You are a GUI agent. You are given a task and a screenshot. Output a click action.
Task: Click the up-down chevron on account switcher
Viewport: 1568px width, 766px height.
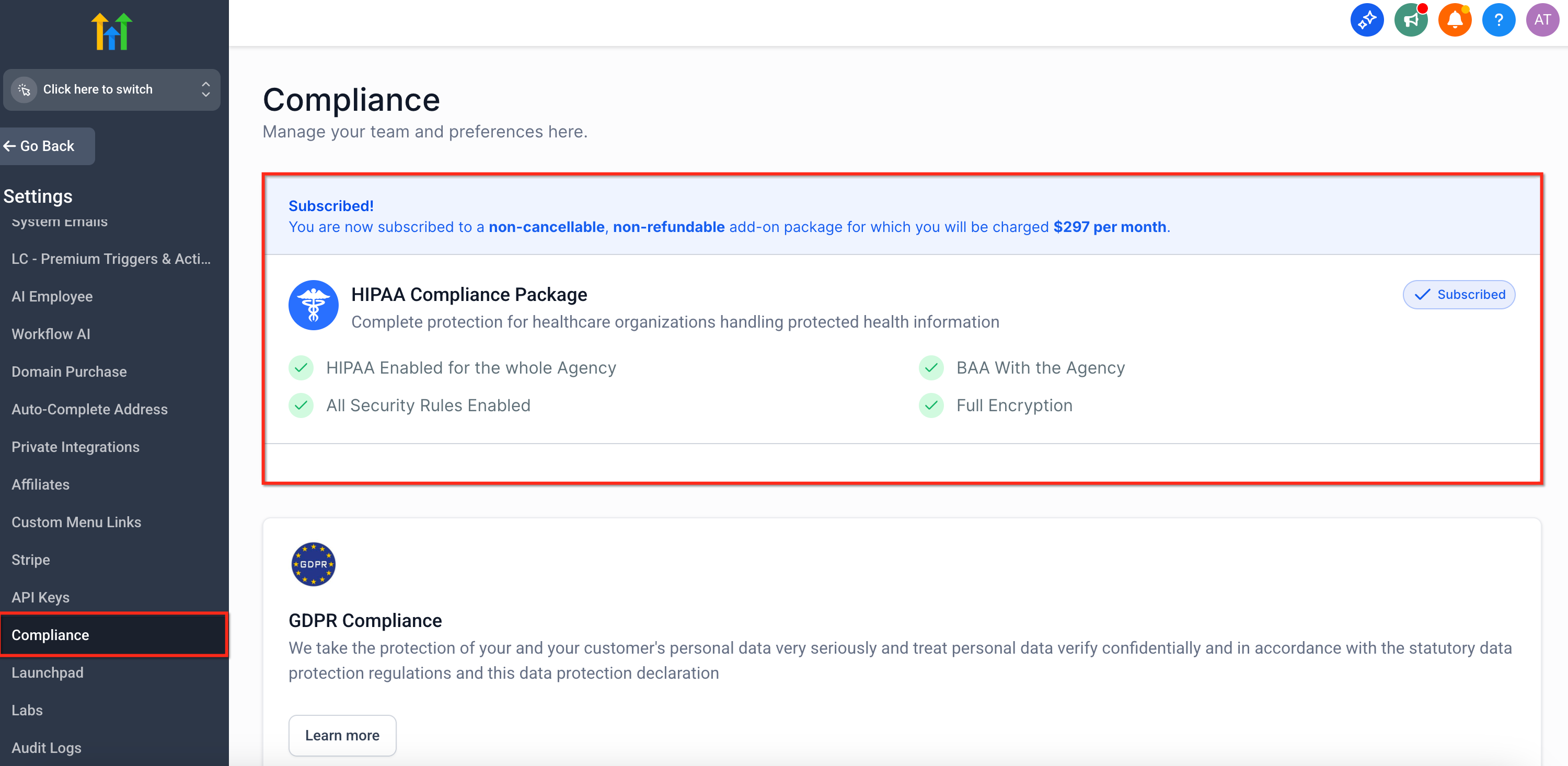(x=206, y=89)
